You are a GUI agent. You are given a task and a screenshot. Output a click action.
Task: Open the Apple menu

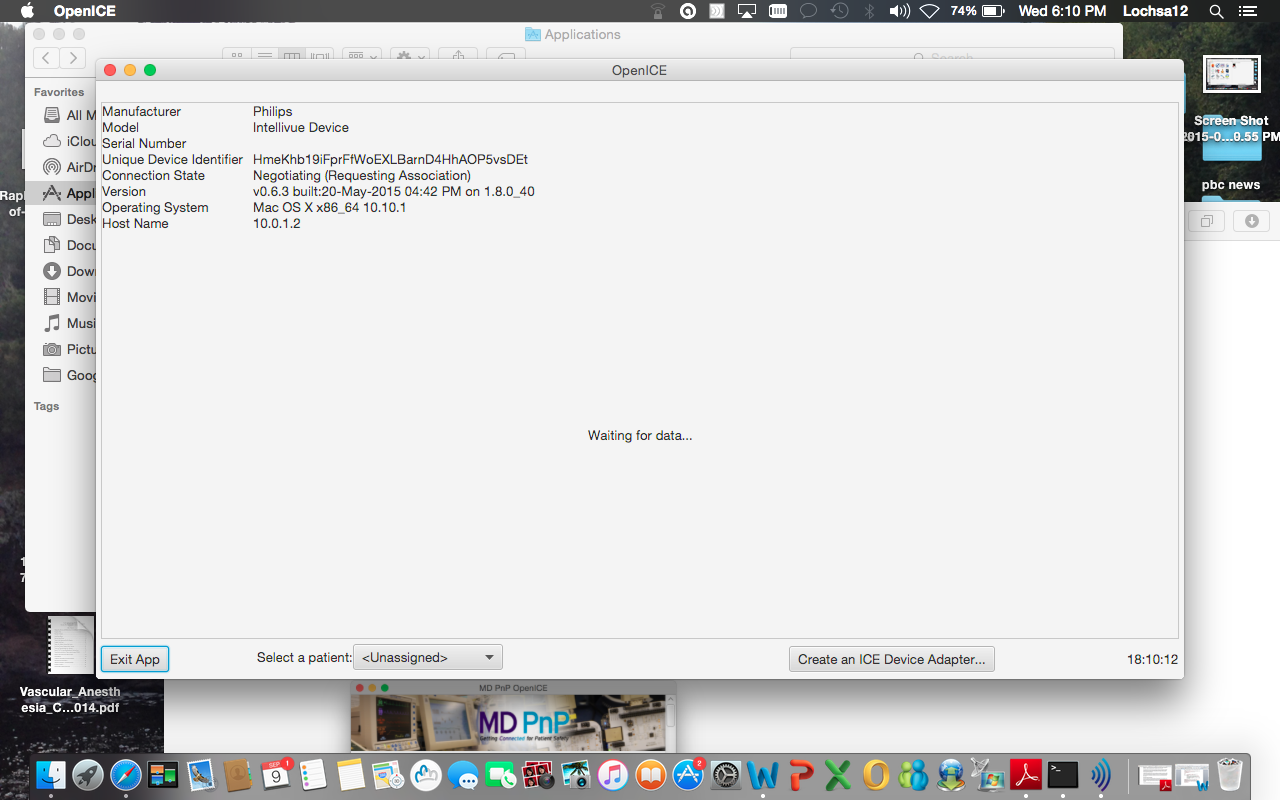pos(27,11)
